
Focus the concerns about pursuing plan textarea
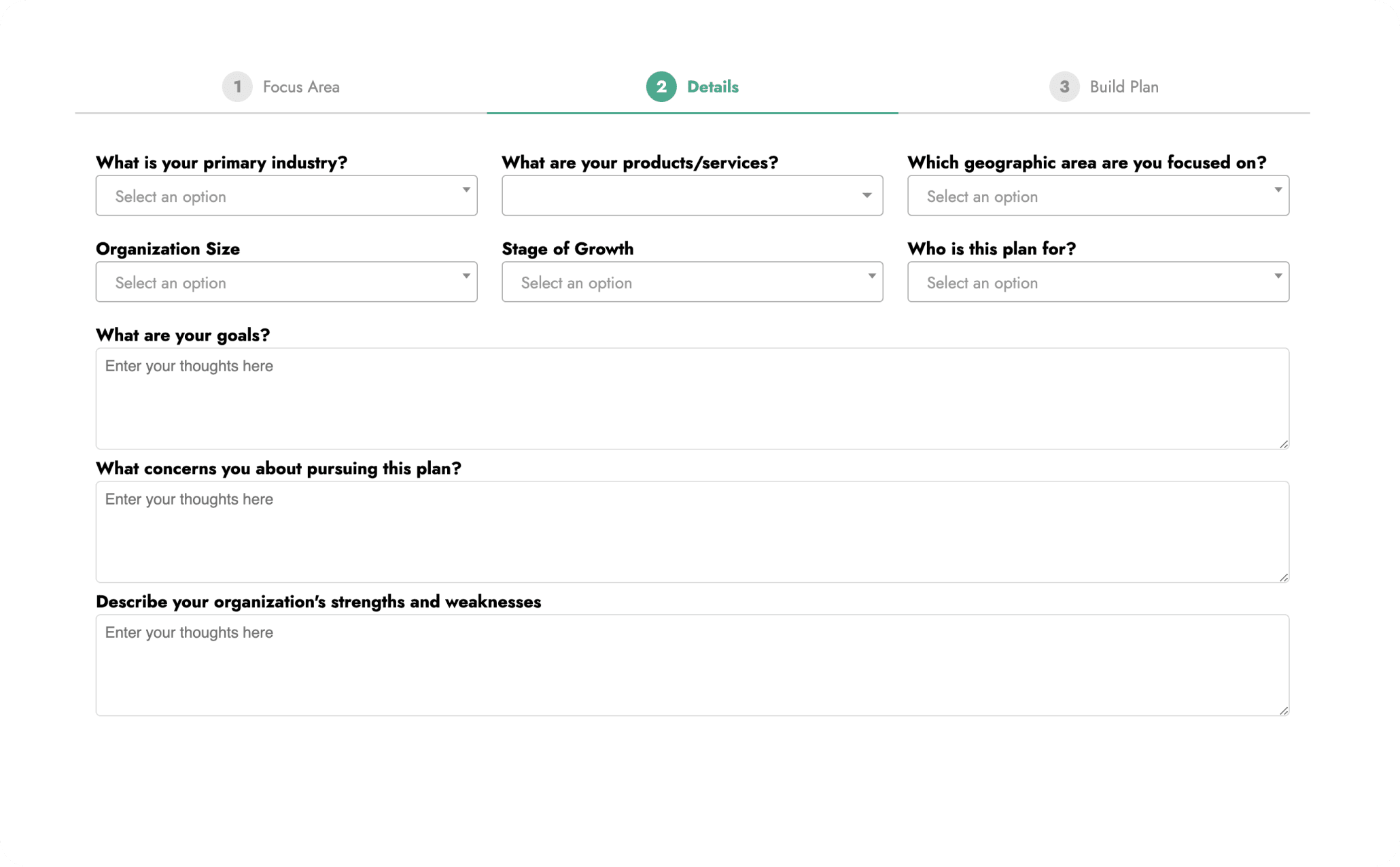pyautogui.click(x=691, y=532)
